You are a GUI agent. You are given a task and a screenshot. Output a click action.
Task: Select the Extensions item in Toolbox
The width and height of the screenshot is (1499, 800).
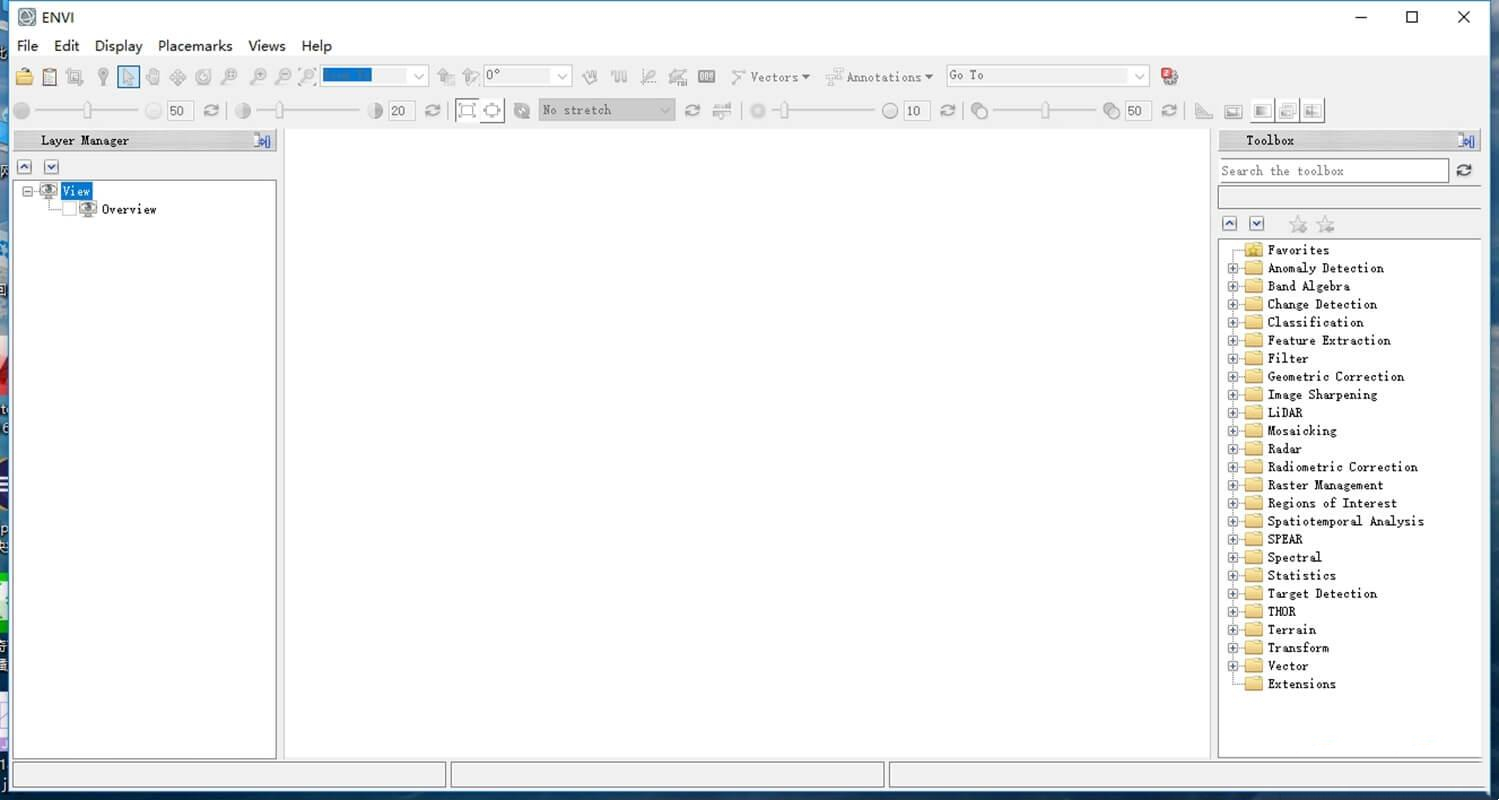coord(1301,684)
